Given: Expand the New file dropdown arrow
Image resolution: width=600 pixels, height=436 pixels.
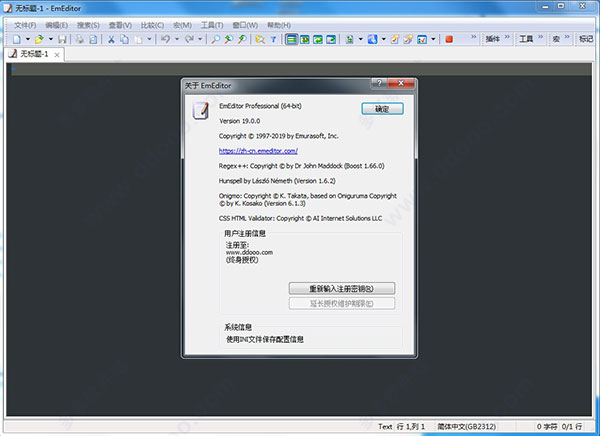Looking at the screenshot, I should (x=28, y=39).
